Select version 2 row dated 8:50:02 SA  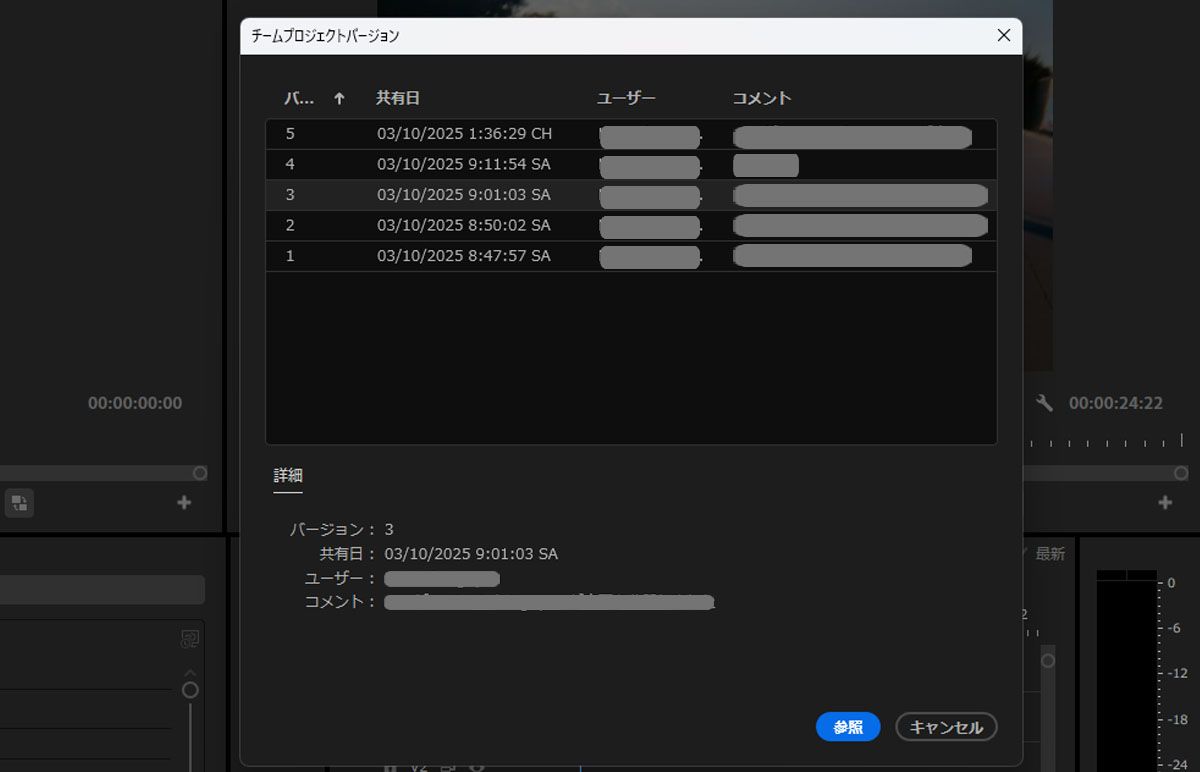coord(631,225)
